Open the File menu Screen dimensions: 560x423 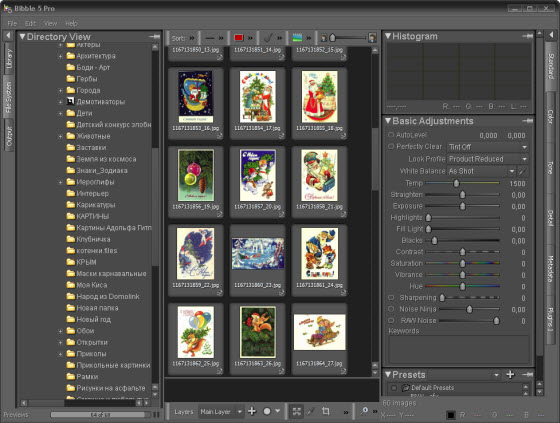(x=12, y=23)
